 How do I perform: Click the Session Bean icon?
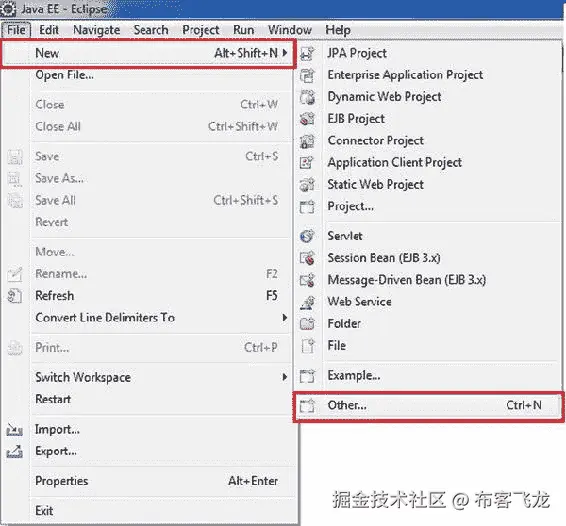(x=307, y=258)
